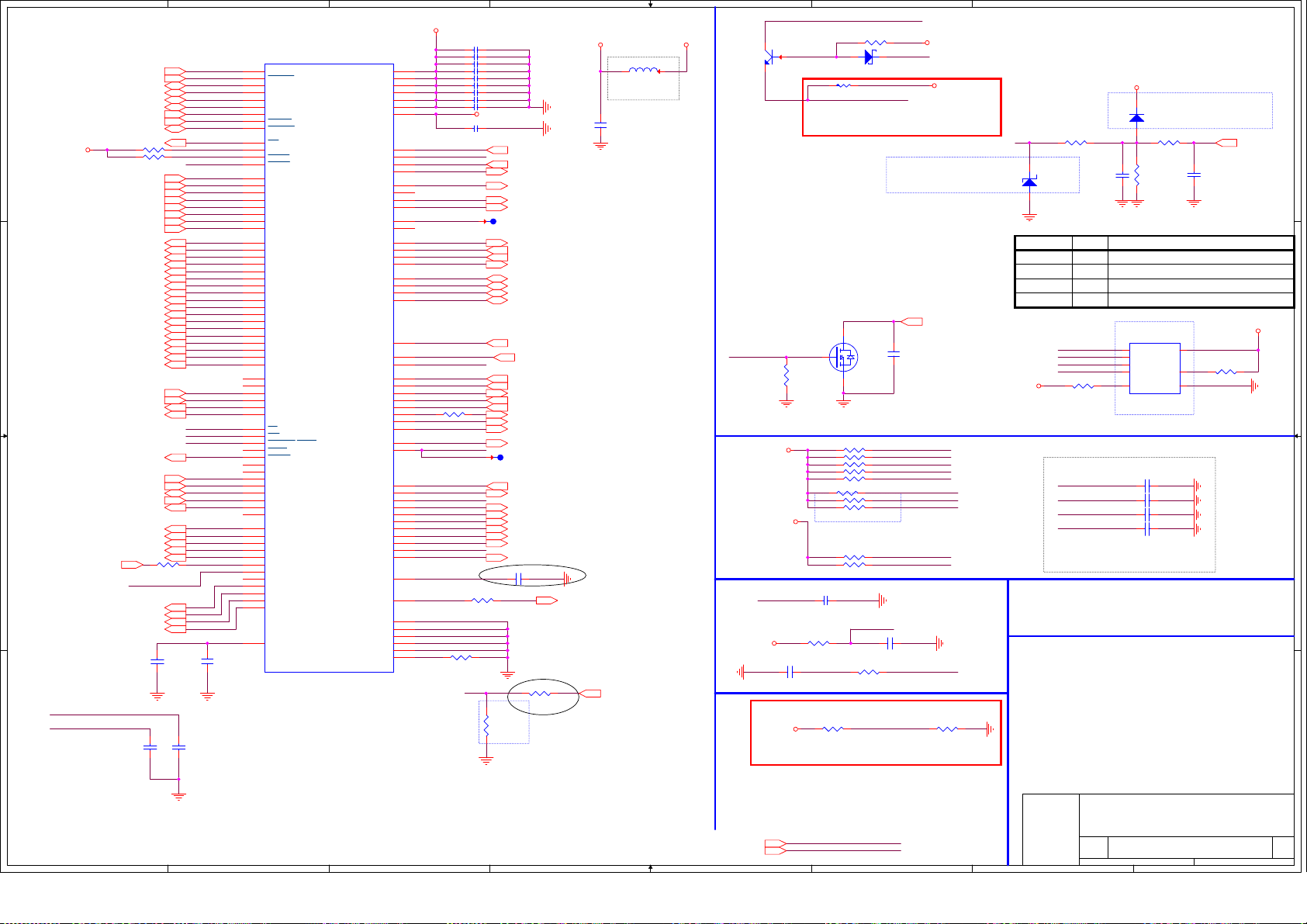Select the resistor inside the ellipse
The height and width of the screenshot is (924, 1307).
click(541, 694)
